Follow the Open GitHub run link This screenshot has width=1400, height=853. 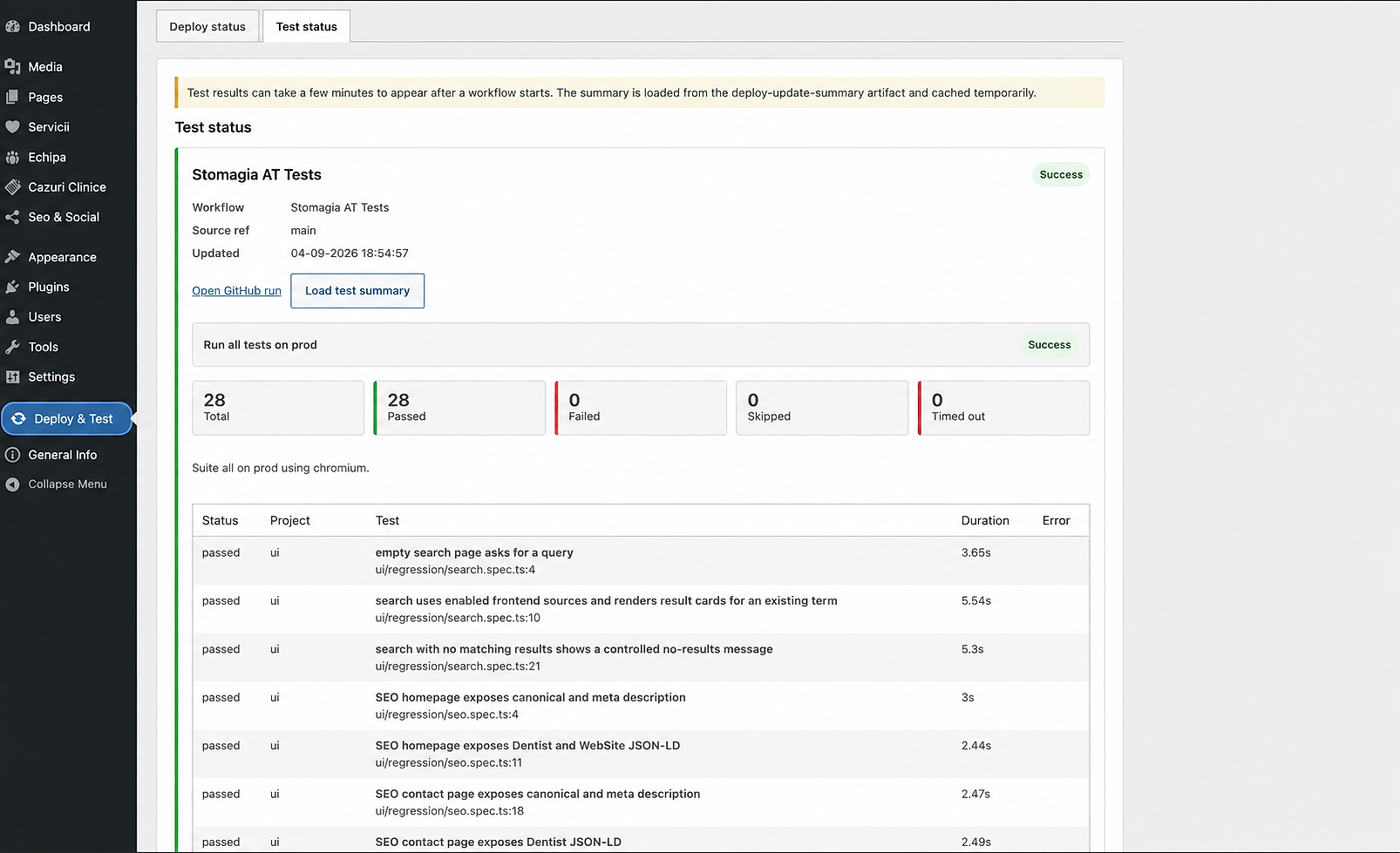click(x=236, y=291)
